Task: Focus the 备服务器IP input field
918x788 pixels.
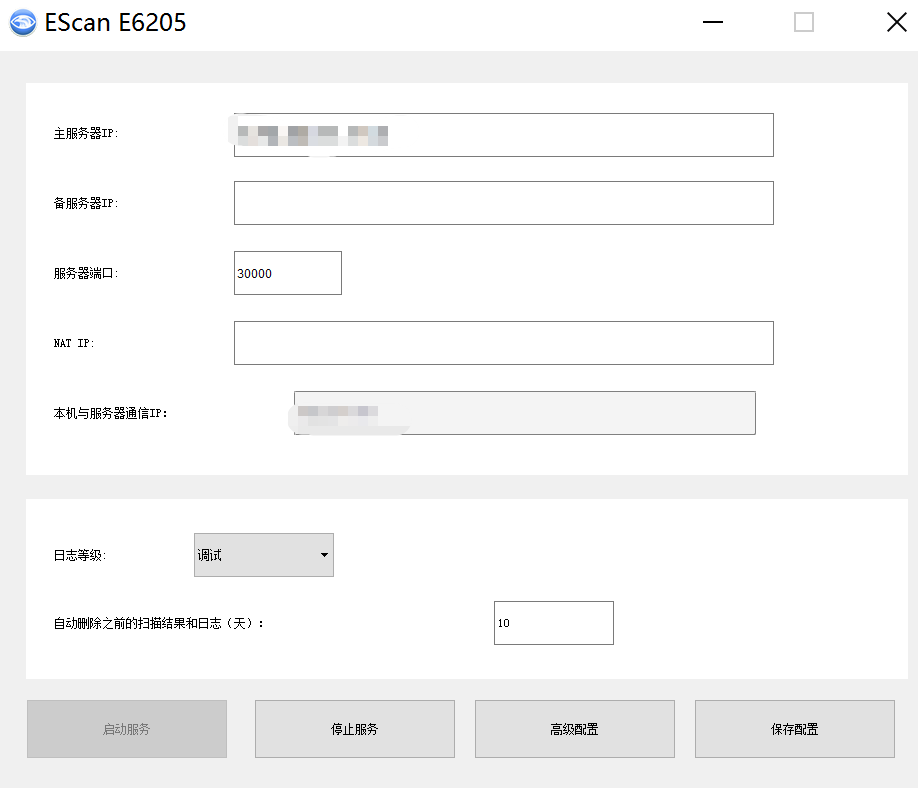Action: pyautogui.click(x=503, y=203)
